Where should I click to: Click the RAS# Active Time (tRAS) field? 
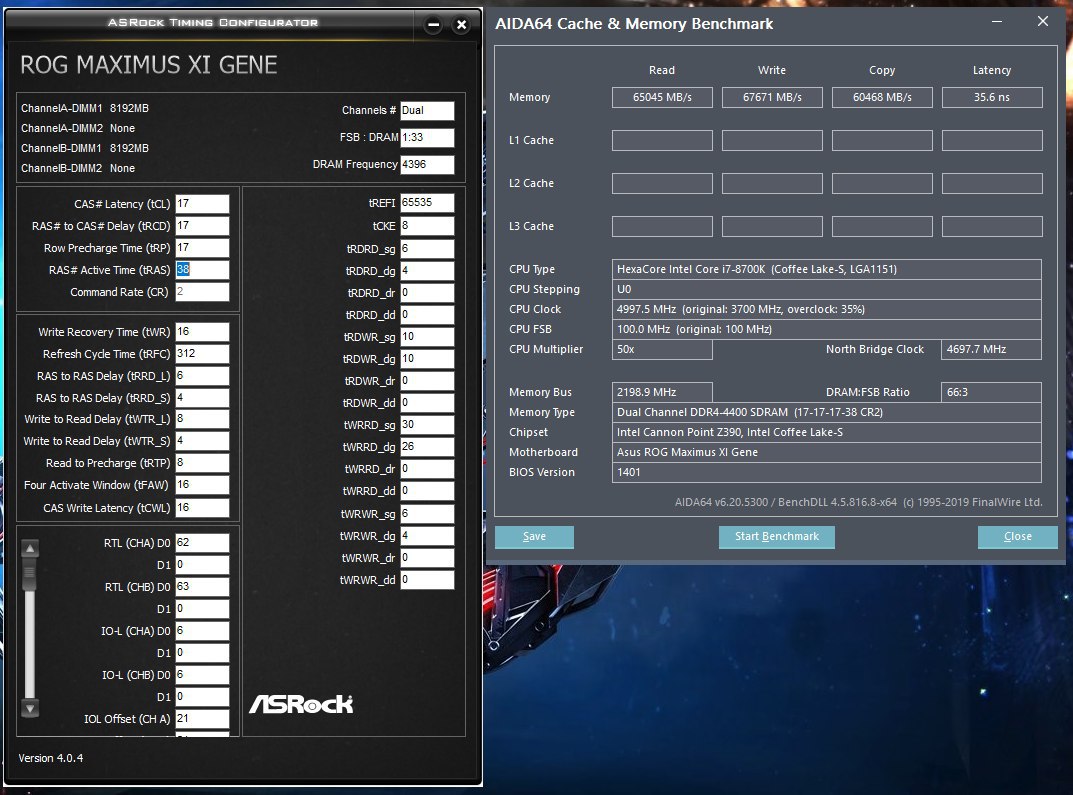pyautogui.click(x=202, y=270)
